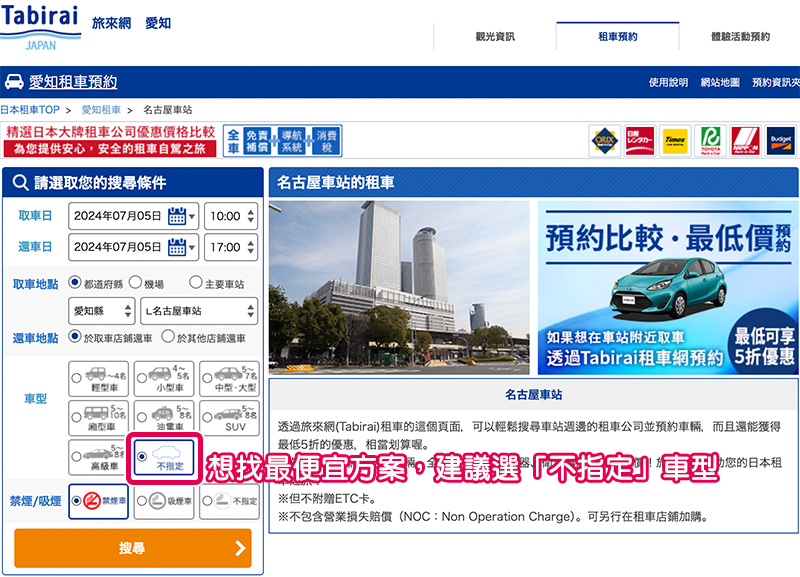Viewport: 800px width, 577px height.
Task: Click the car icon beside 愛知租車預約
Action: pos(14,82)
